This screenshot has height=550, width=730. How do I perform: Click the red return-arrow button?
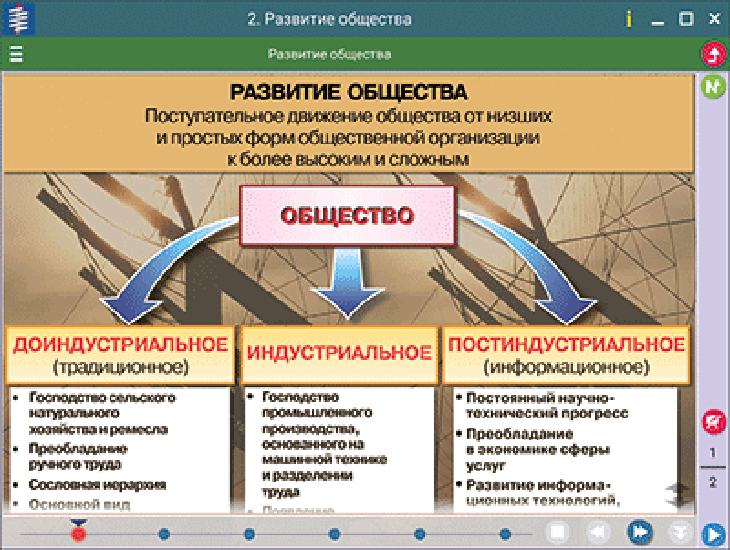pos(714,54)
